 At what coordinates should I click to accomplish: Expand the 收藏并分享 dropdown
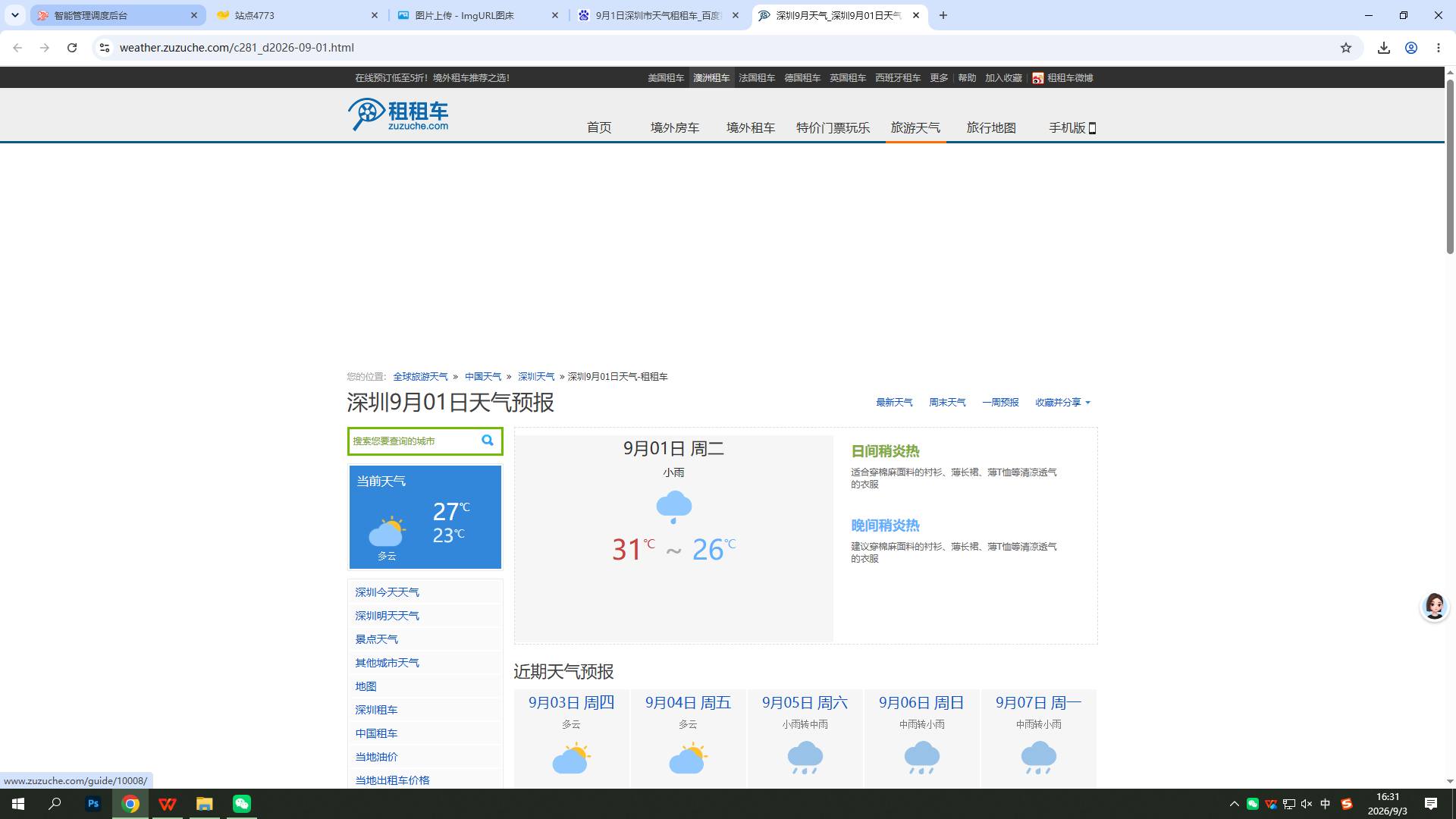click(1062, 403)
